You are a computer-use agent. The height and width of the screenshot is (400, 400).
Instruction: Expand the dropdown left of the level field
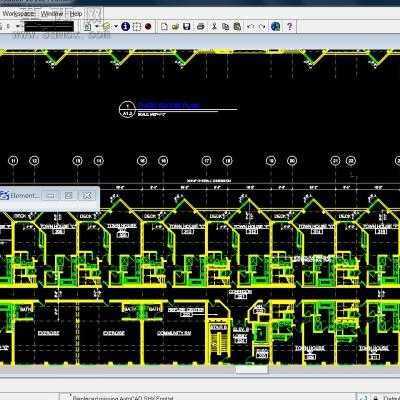(18, 26)
